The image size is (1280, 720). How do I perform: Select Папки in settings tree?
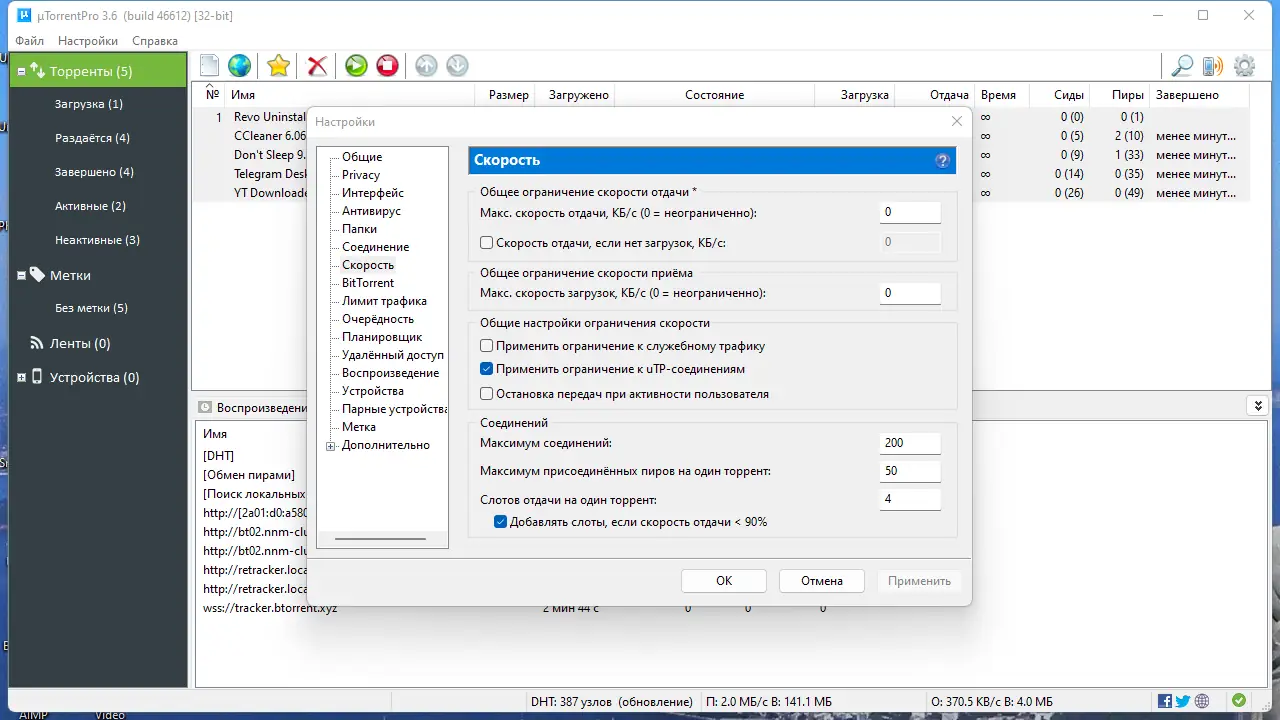point(360,229)
